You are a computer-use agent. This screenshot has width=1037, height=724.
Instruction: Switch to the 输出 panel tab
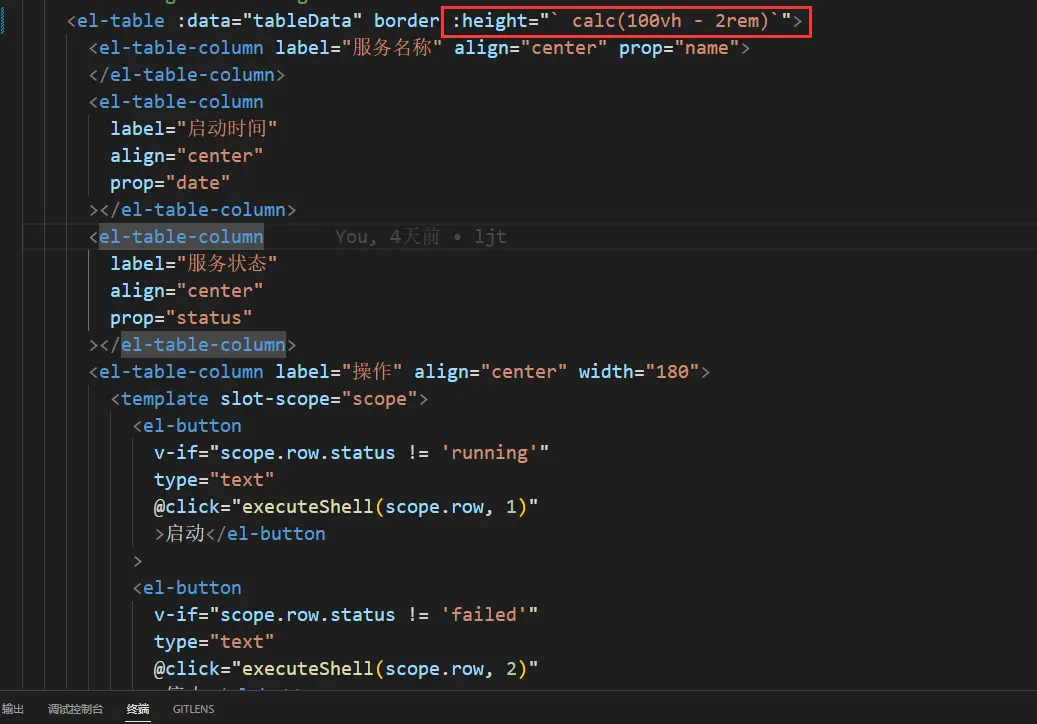[13, 709]
